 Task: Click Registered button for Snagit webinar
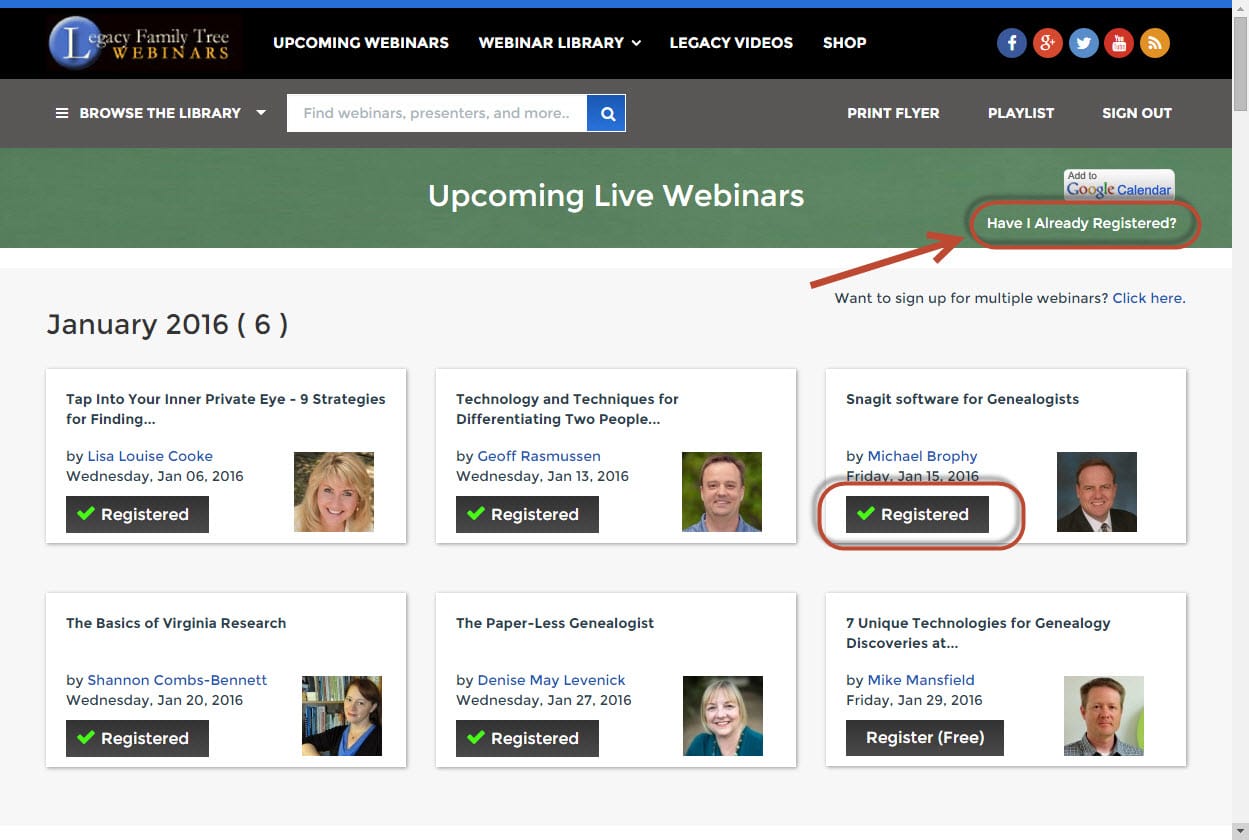[917, 514]
